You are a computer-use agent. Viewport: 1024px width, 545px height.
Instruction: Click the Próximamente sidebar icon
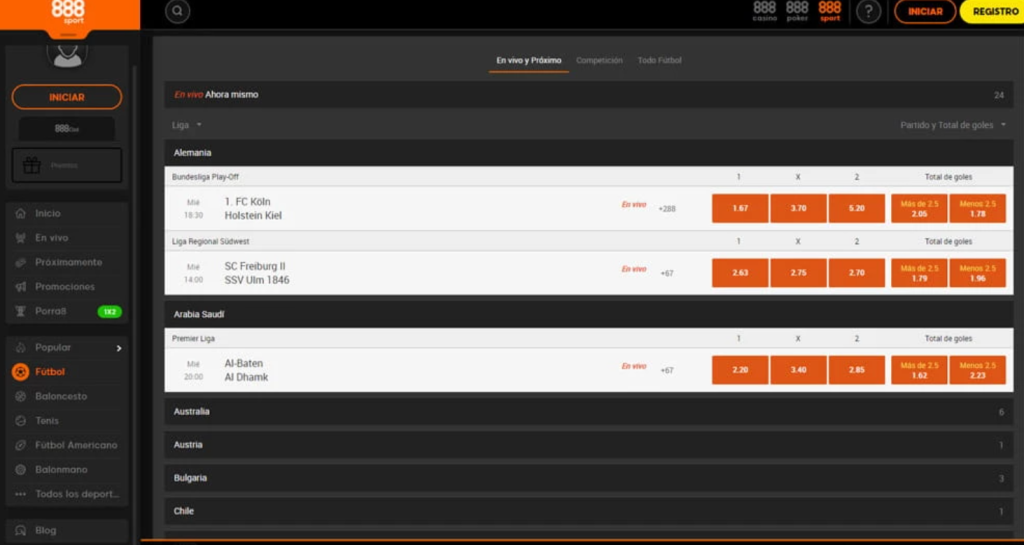click(20, 262)
